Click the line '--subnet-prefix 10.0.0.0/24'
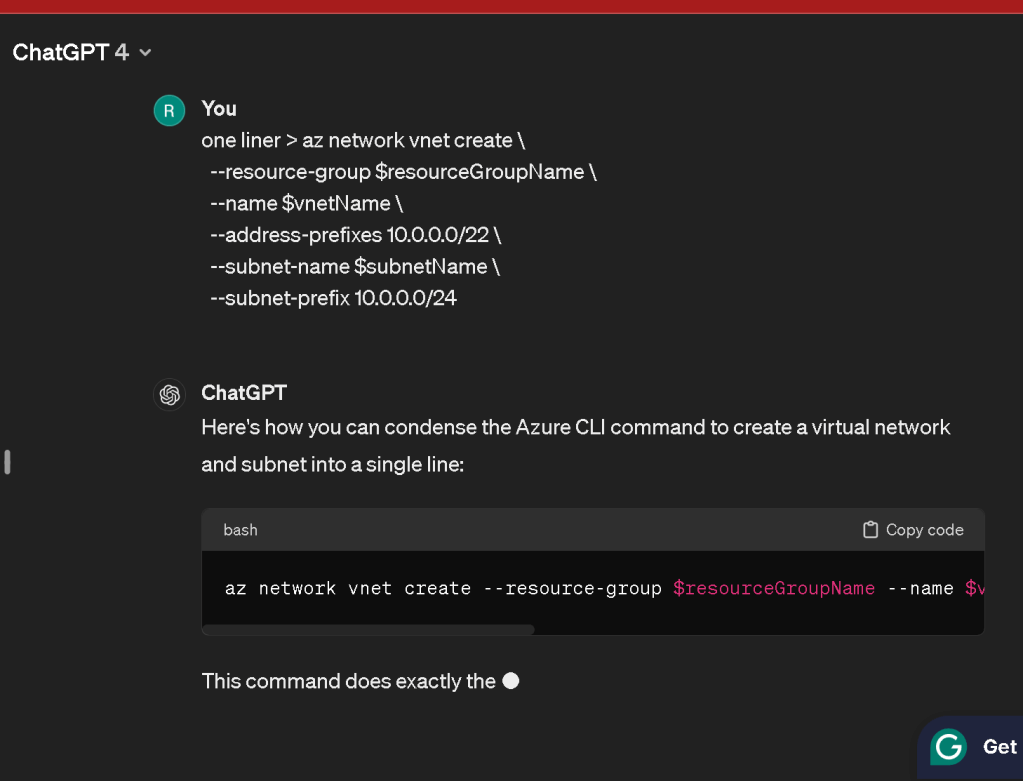 pyautogui.click(x=333, y=298)
